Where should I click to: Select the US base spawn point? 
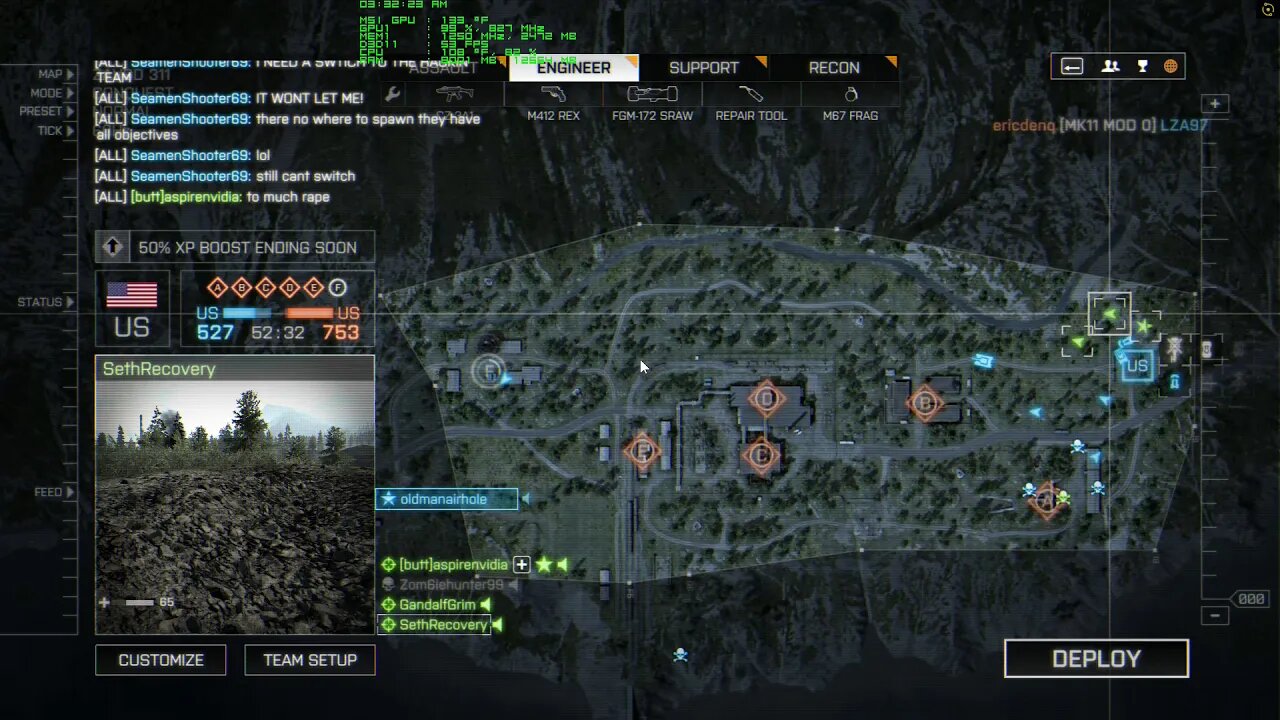pyautogui.click(x=1137, y=366)
